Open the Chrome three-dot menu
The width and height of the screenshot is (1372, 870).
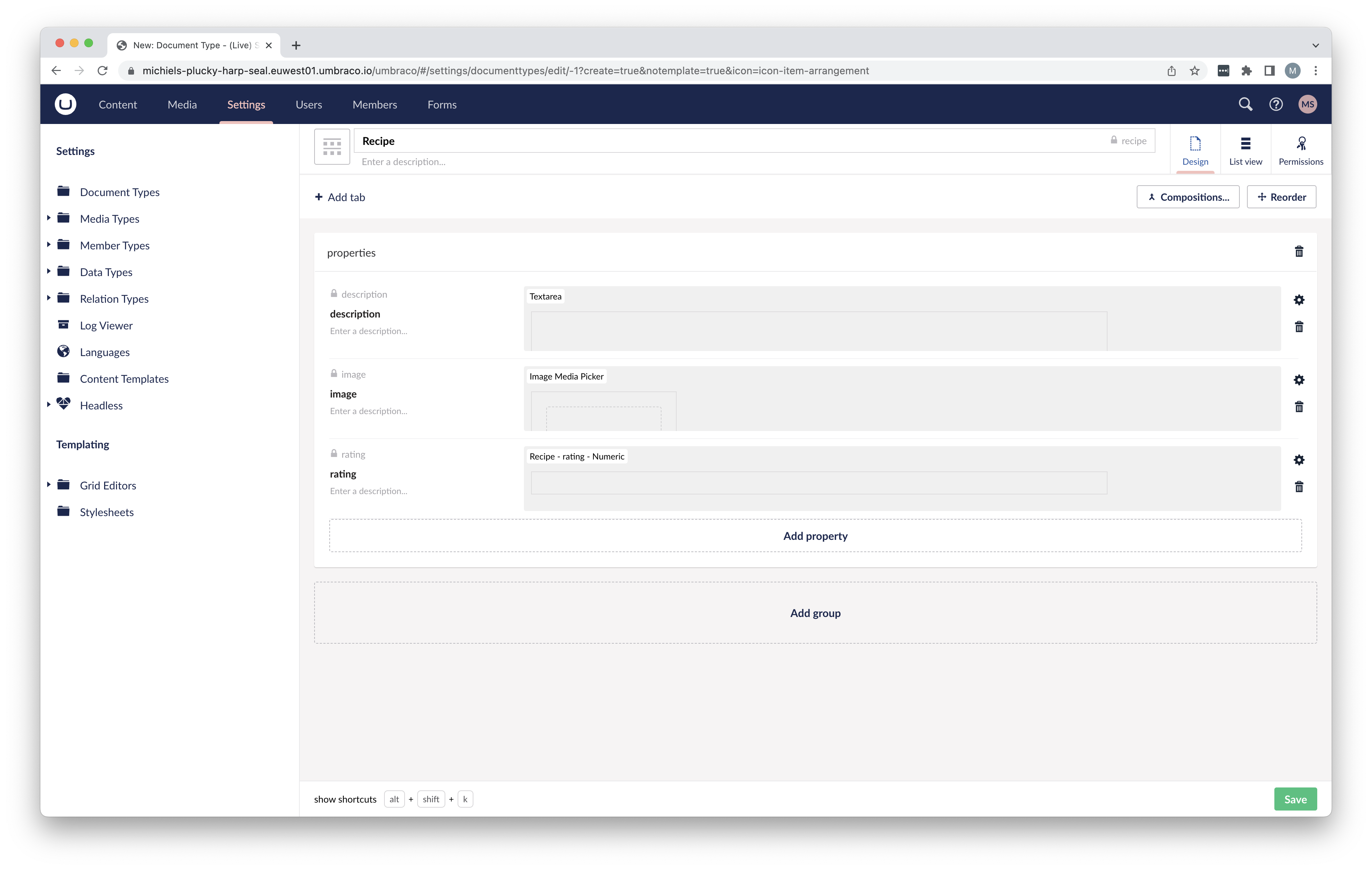(x=1315, y=71)
